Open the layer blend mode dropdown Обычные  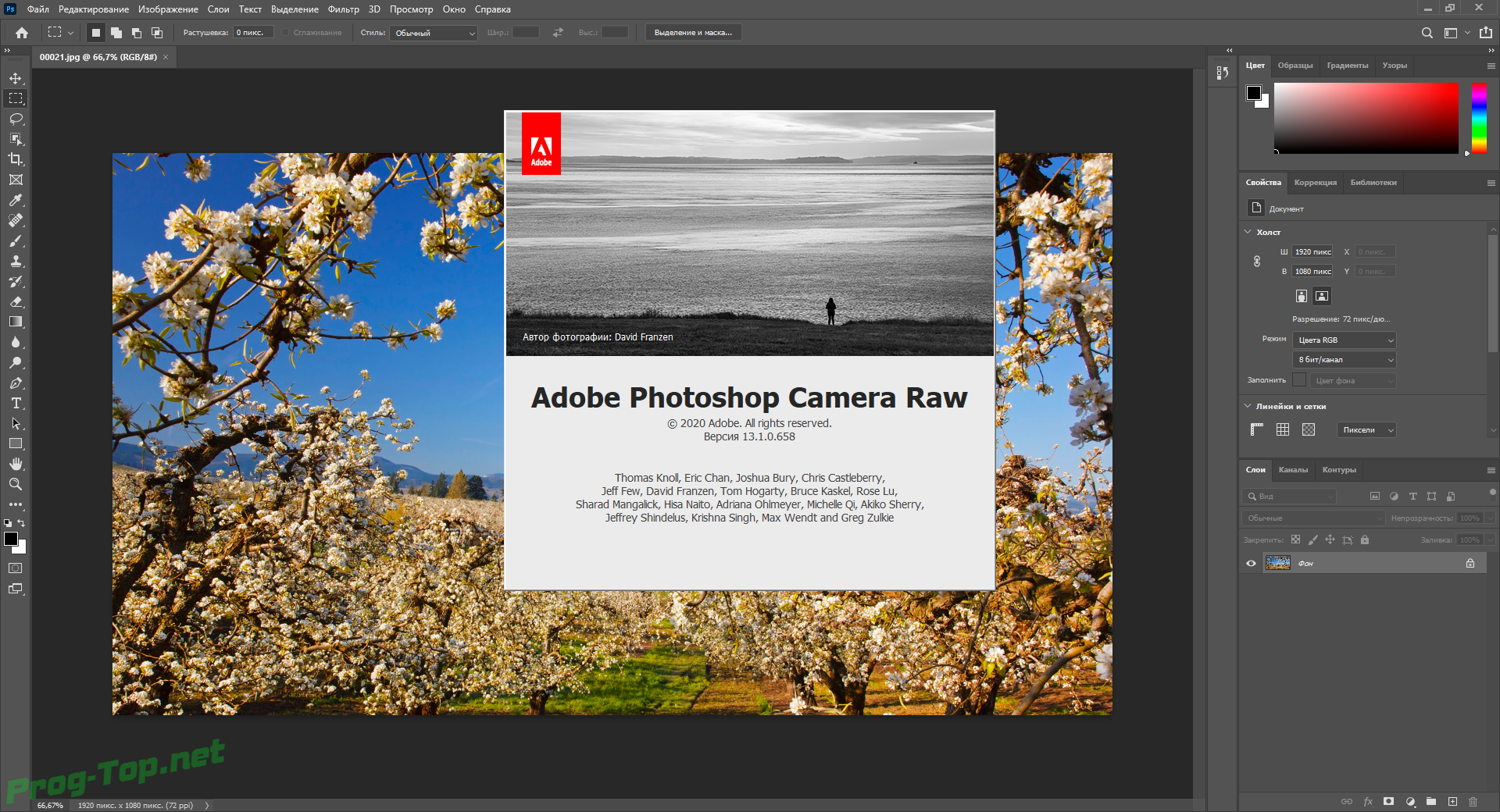tap(1313, 518)
